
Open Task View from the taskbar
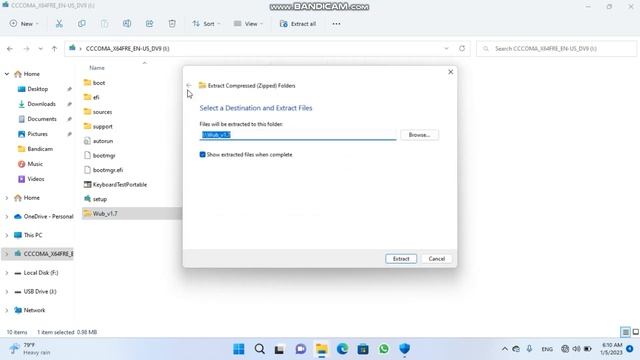(x=280, y=349)
